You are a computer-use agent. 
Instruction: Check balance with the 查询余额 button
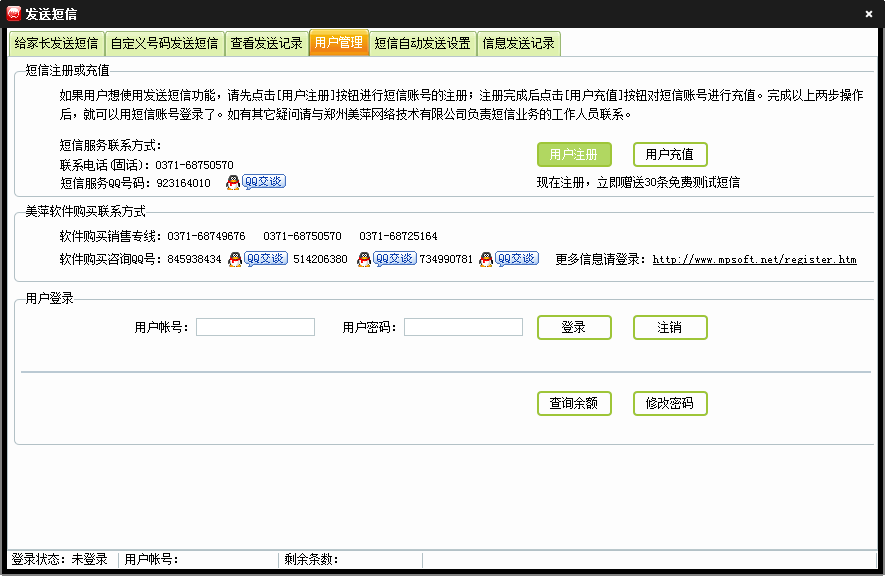click(x=574, y=404)
